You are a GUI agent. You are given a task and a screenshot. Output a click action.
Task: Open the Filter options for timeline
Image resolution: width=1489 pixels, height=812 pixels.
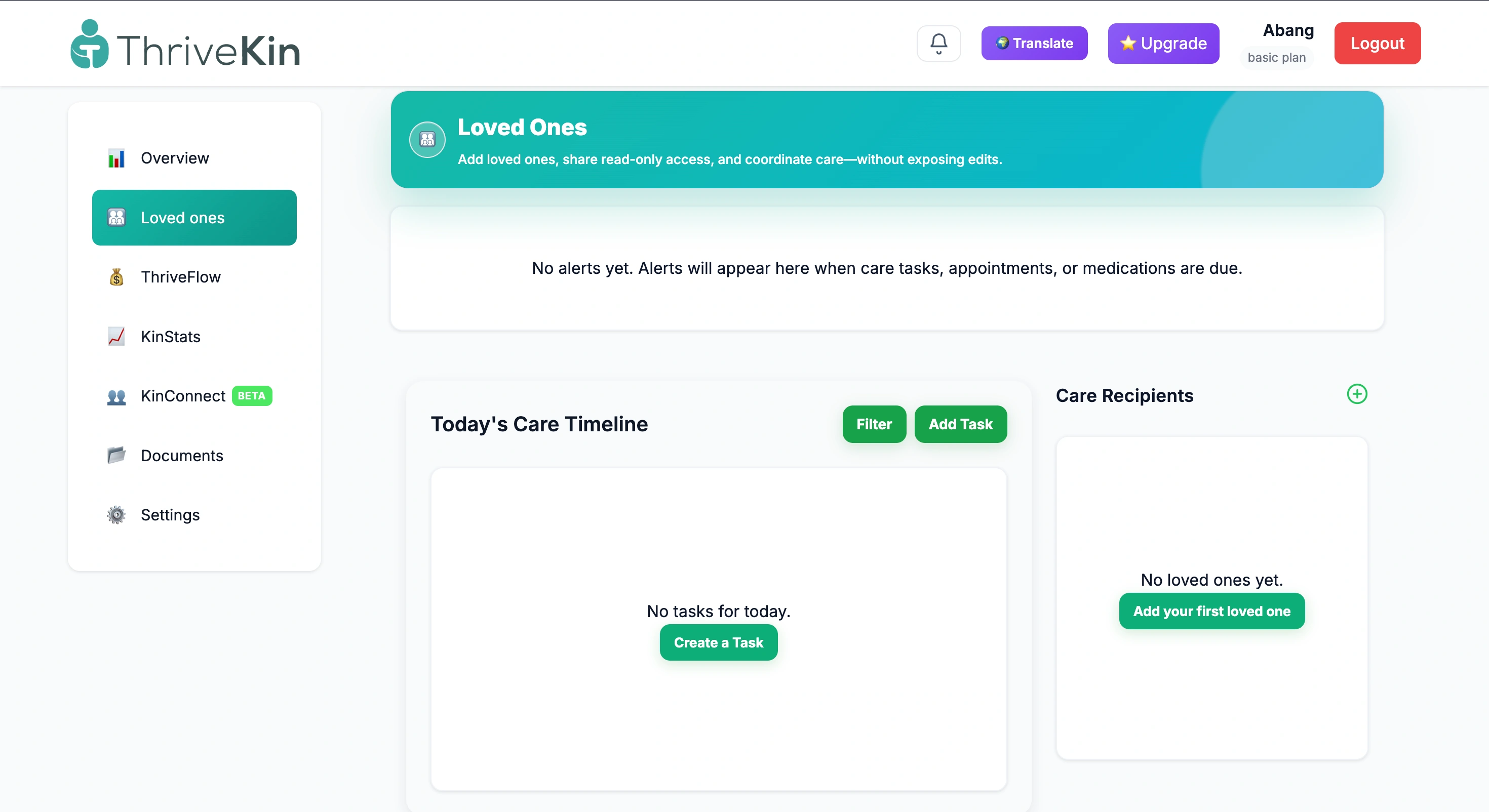click(874, 424)
